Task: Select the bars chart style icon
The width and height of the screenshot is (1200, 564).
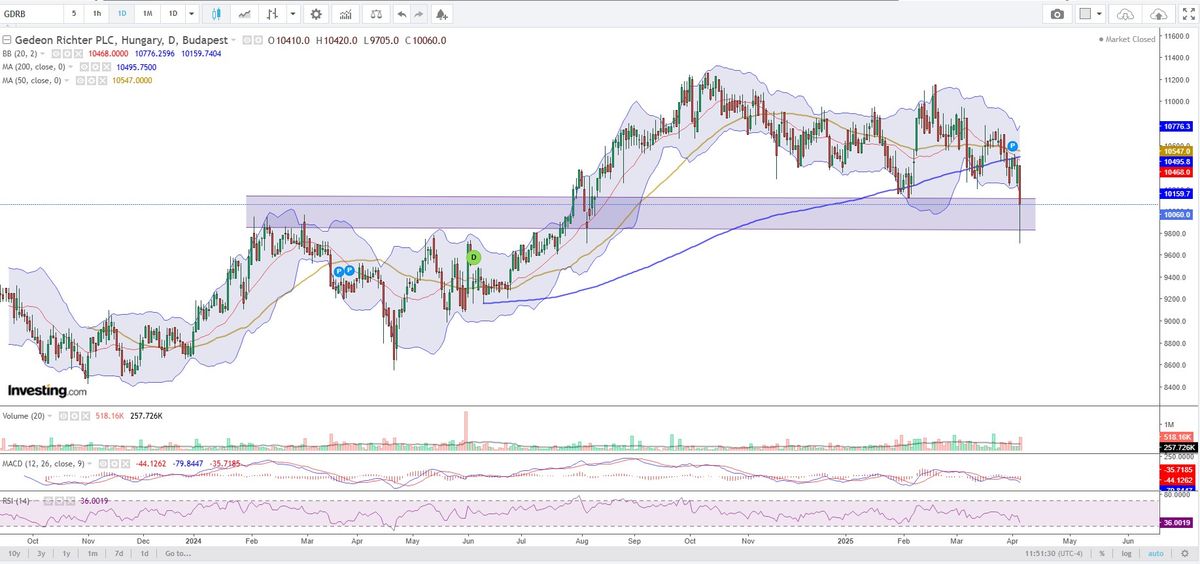Action: pyautogui.click(x=271, y=14)
